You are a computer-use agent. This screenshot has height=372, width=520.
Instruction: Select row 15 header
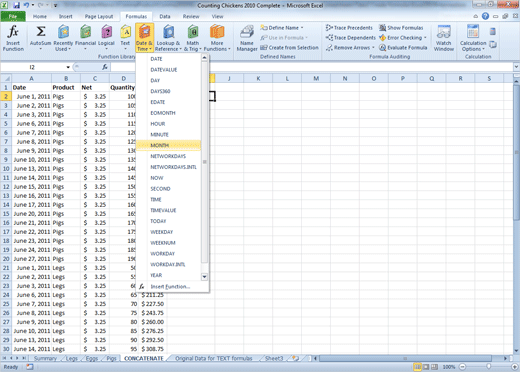pos(6,214)
